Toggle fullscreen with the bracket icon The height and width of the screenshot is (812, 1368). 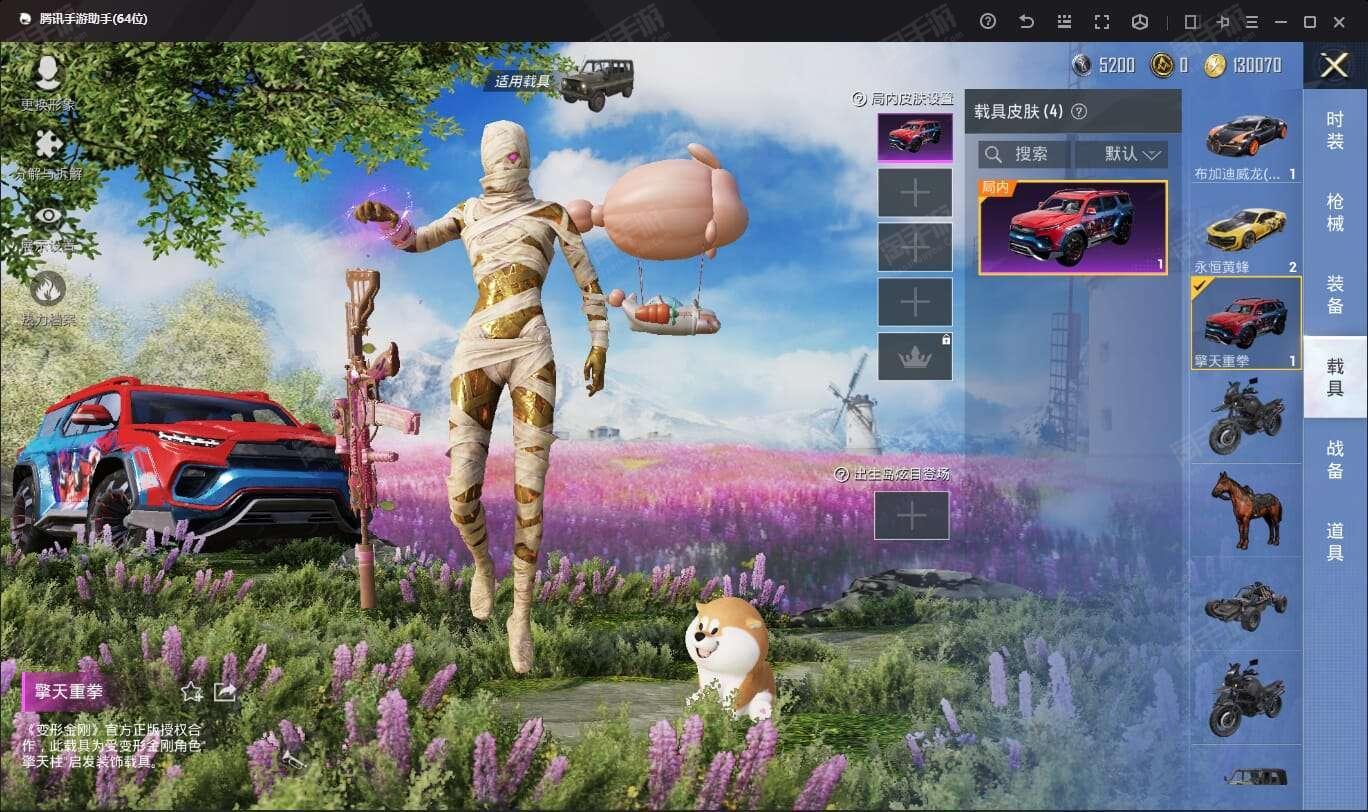point(1102,20)
